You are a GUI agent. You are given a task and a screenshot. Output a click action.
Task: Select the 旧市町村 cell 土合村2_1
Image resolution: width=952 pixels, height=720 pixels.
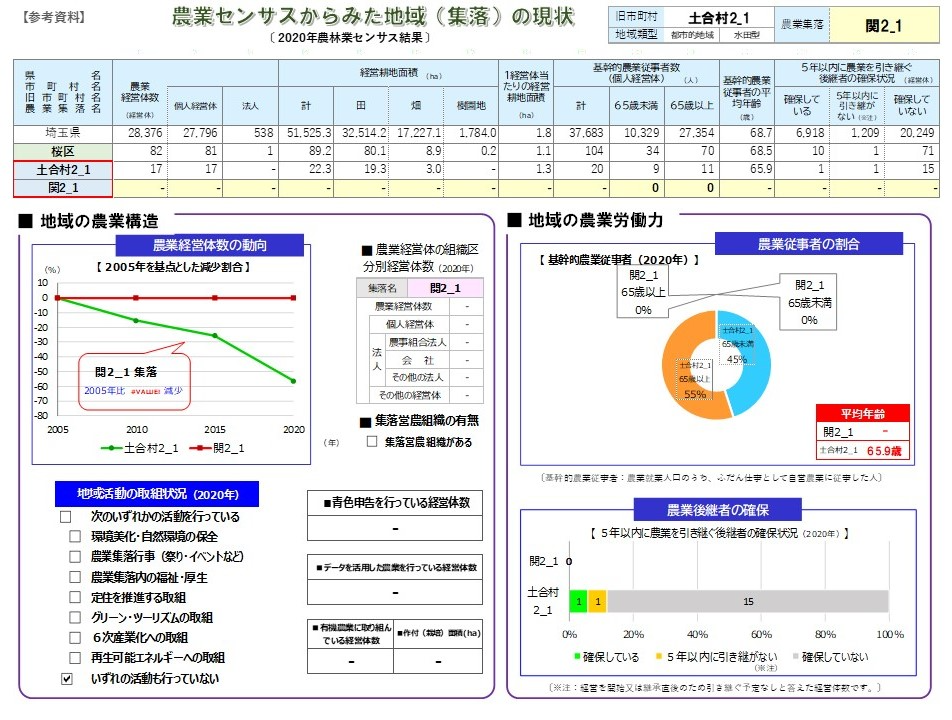[719, 18]
